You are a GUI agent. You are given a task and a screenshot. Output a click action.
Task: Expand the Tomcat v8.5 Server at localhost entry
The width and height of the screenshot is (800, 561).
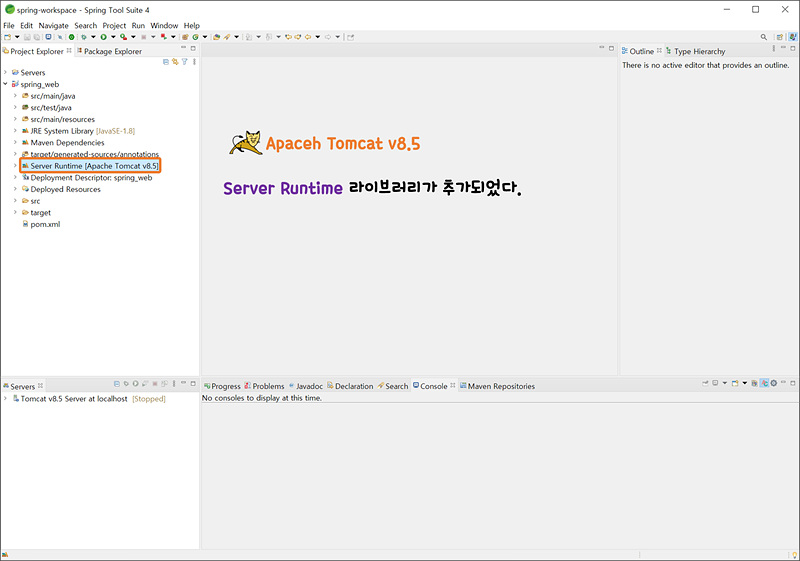tap(5, 398)
